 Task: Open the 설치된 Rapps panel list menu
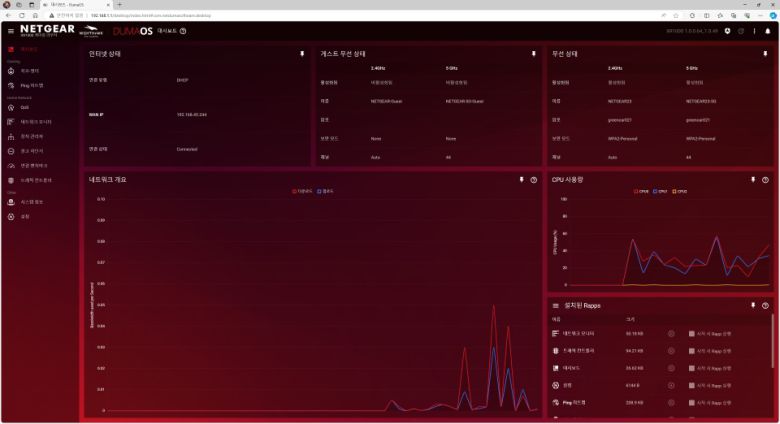[x=555, y=305]
